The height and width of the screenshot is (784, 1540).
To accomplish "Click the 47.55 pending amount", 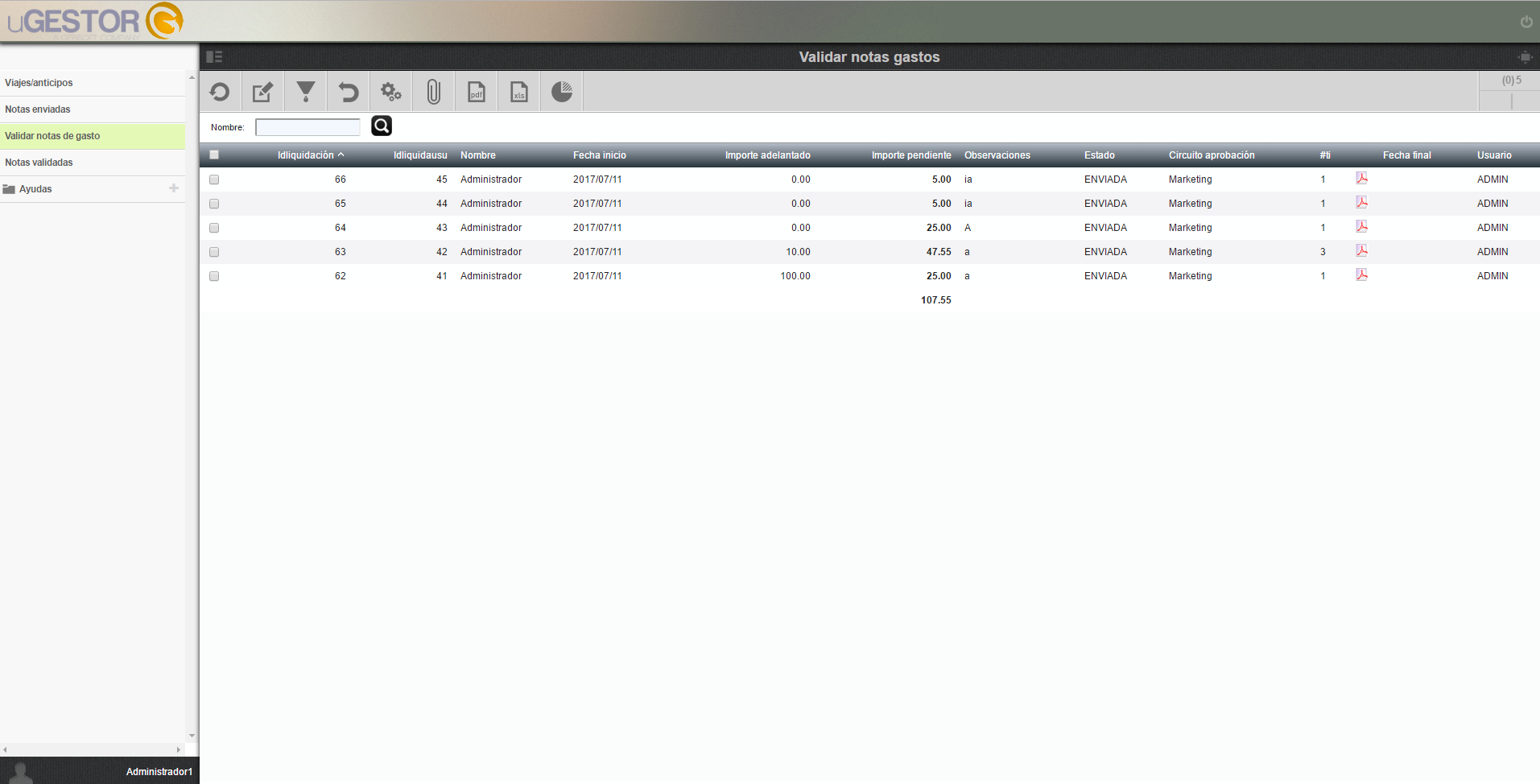I will [x=939, y=252].
